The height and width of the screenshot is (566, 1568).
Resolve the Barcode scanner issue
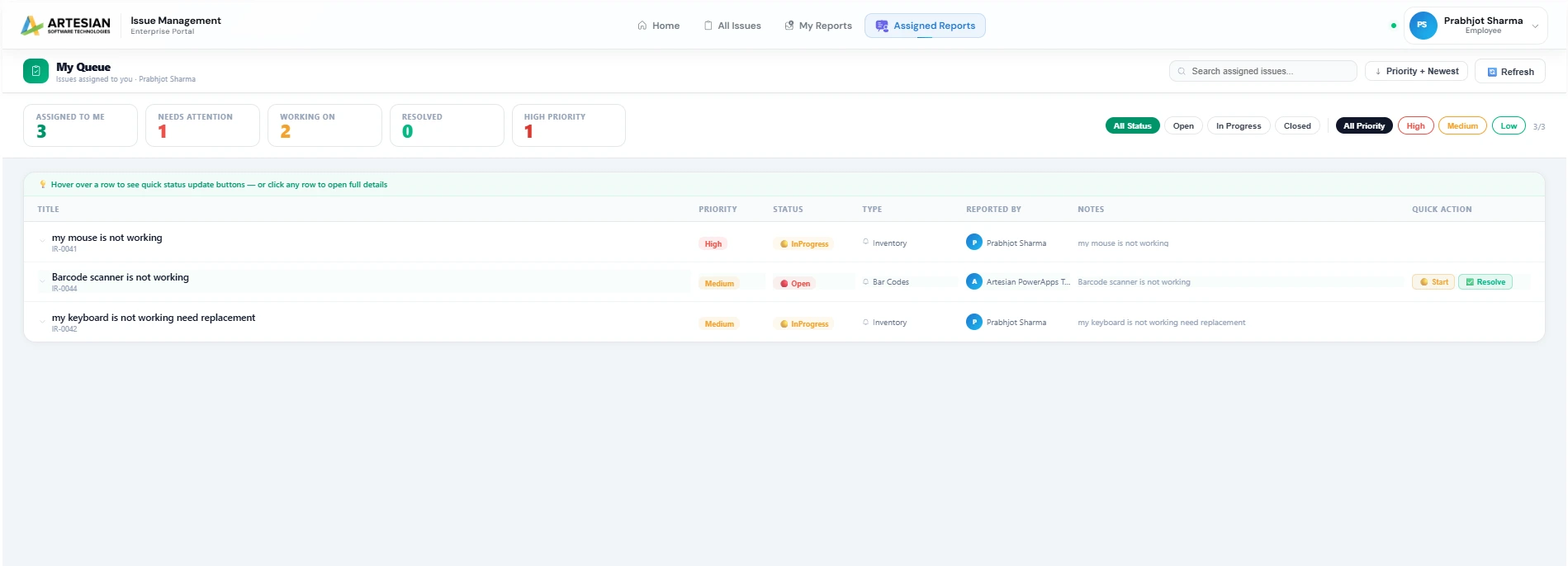pyautogui.click(x=1485, y=282)
